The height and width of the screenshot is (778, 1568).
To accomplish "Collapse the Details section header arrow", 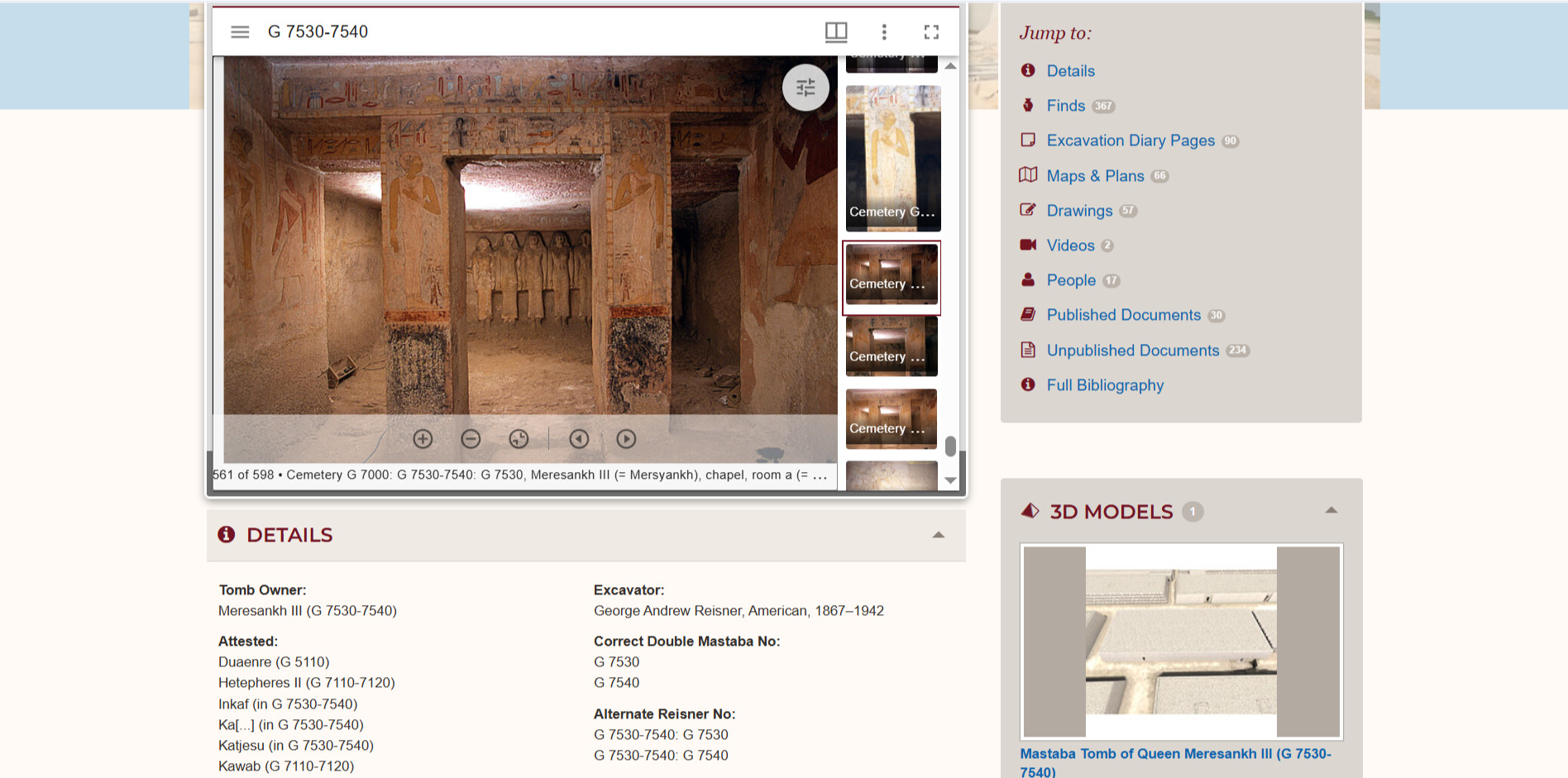I will [939, 535].
